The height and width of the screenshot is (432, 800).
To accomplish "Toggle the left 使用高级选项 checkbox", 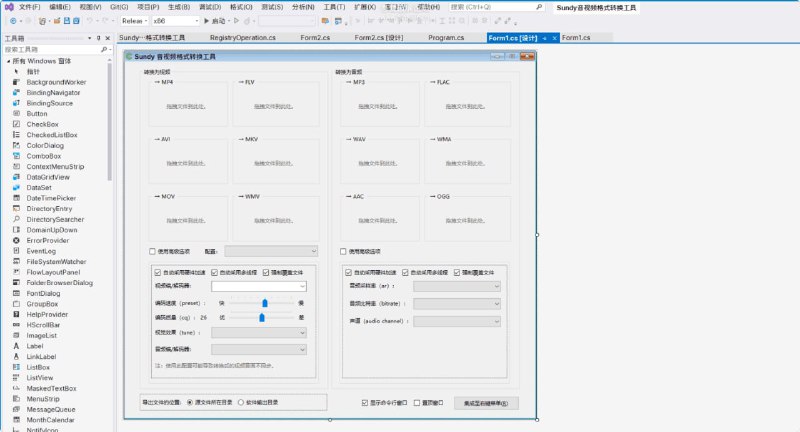I will pos(152,251).
